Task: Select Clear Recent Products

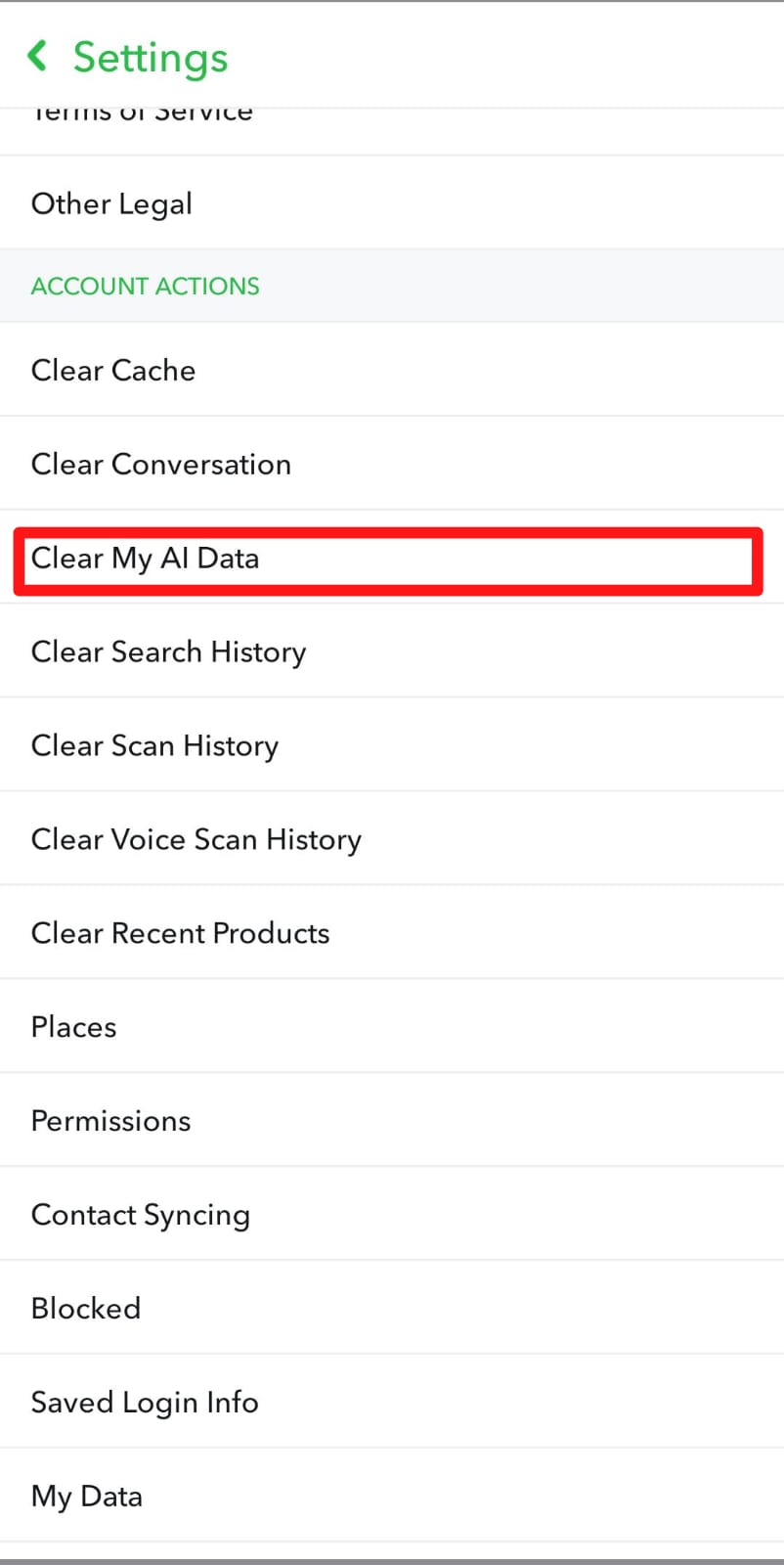Action: tap(180, 933)
